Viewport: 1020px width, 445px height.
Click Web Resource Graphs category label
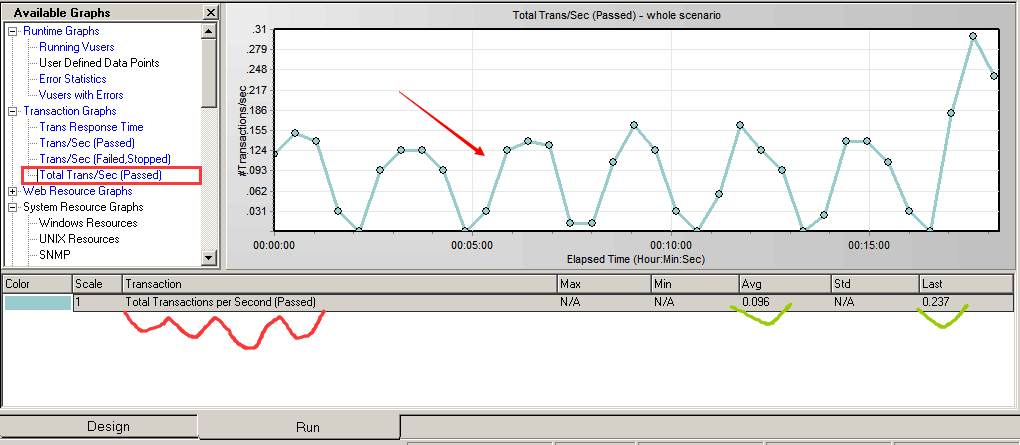[77, 191]
